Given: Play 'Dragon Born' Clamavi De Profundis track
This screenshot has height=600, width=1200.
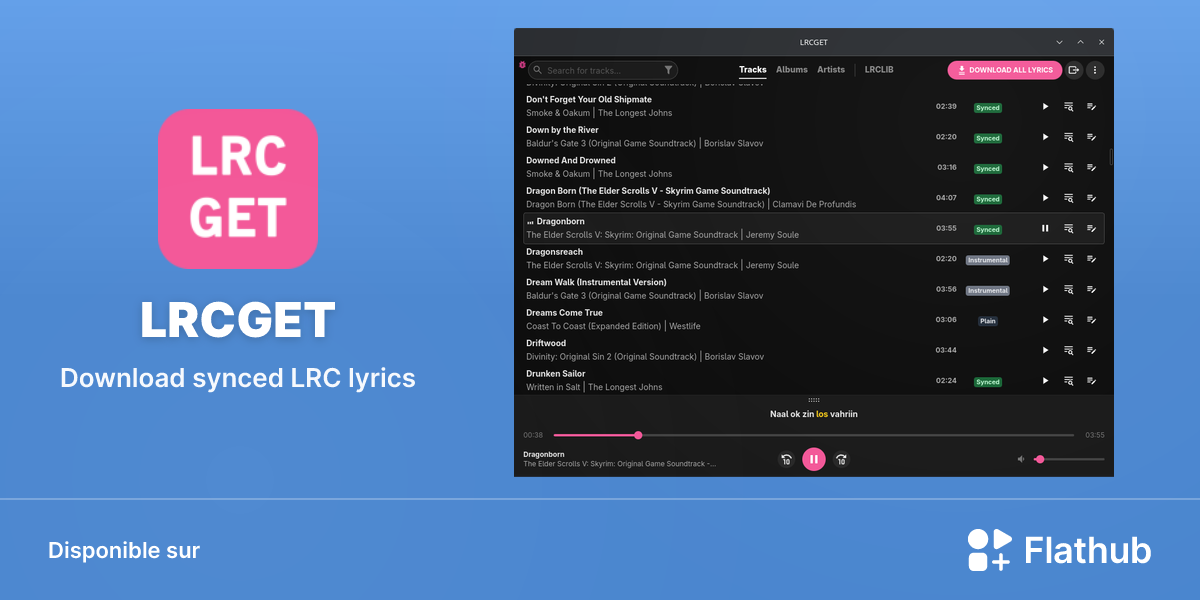Looking at the screenshot, I should 1045,198.
